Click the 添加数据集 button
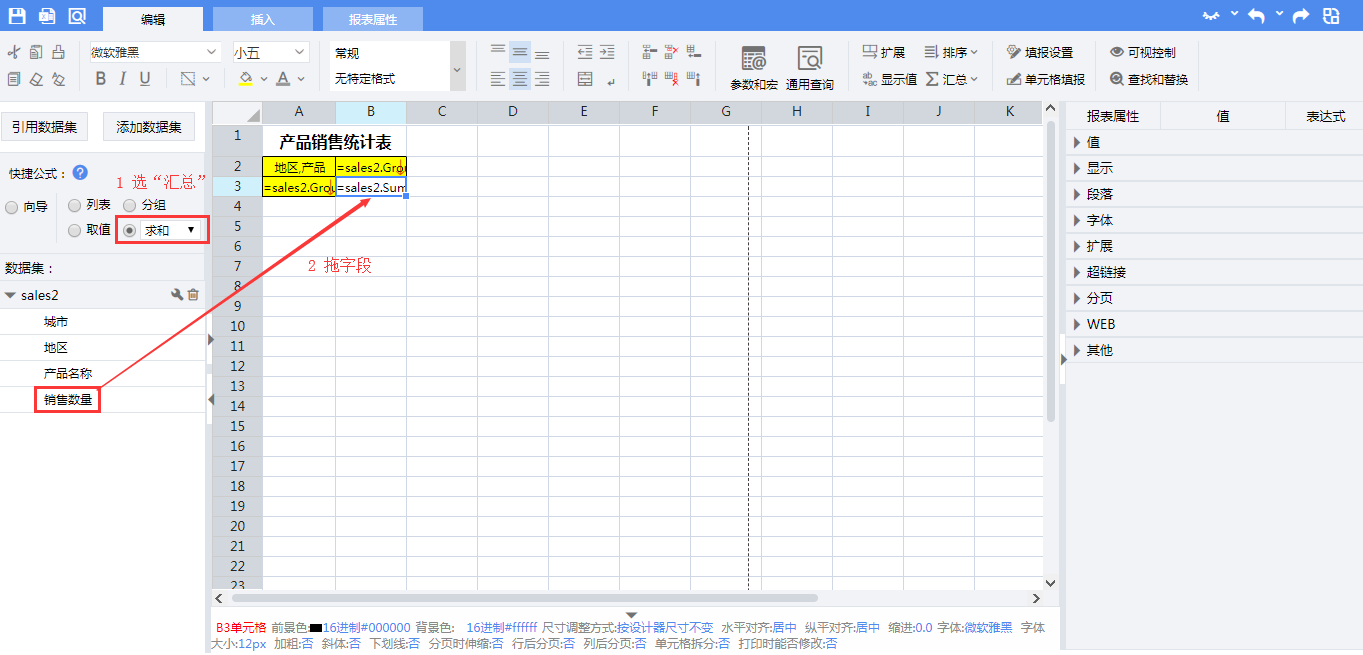This screenshot has width=1363, height=655. pos(149,127)
